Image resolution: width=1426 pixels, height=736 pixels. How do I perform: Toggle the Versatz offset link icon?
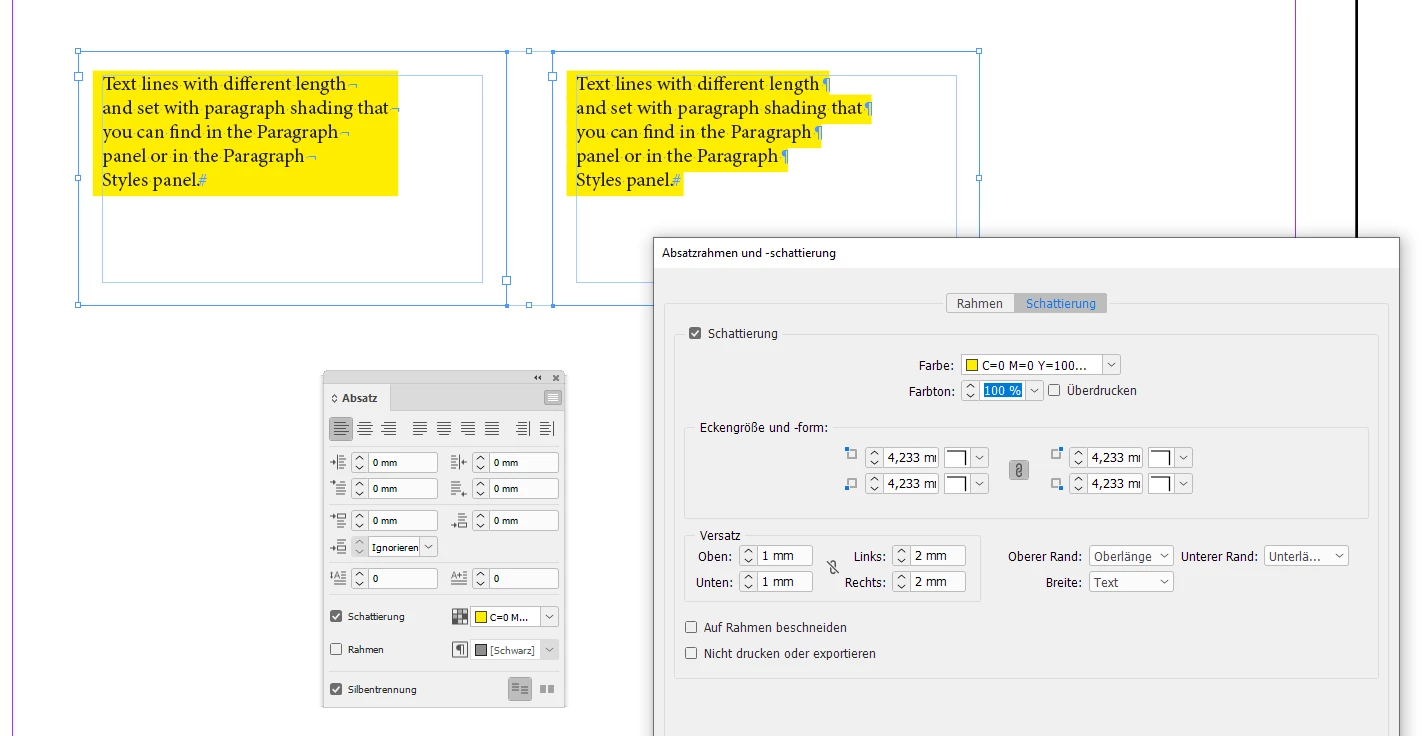833,568
